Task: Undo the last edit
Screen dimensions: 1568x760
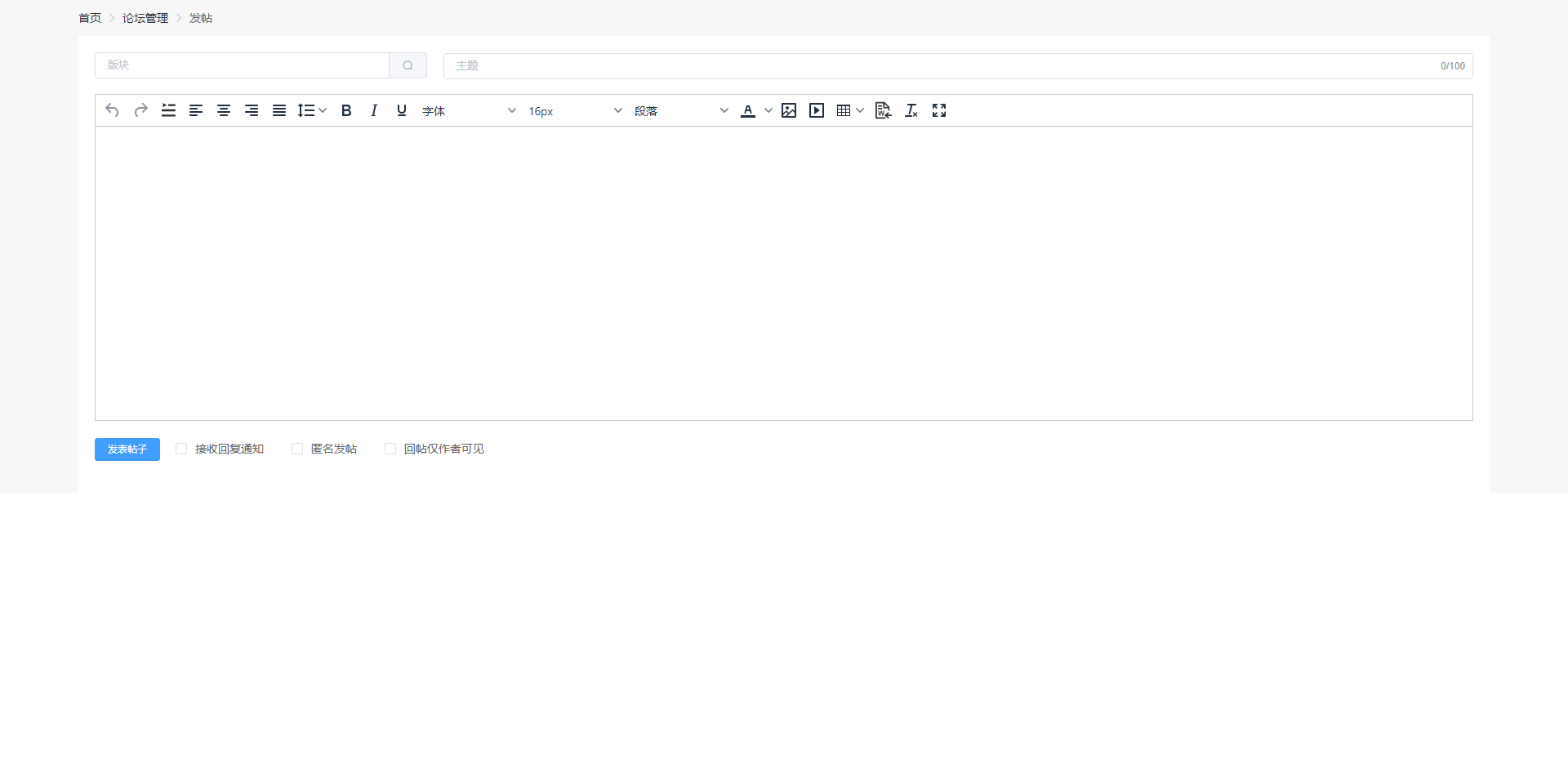Action: [x=113, y=110]
